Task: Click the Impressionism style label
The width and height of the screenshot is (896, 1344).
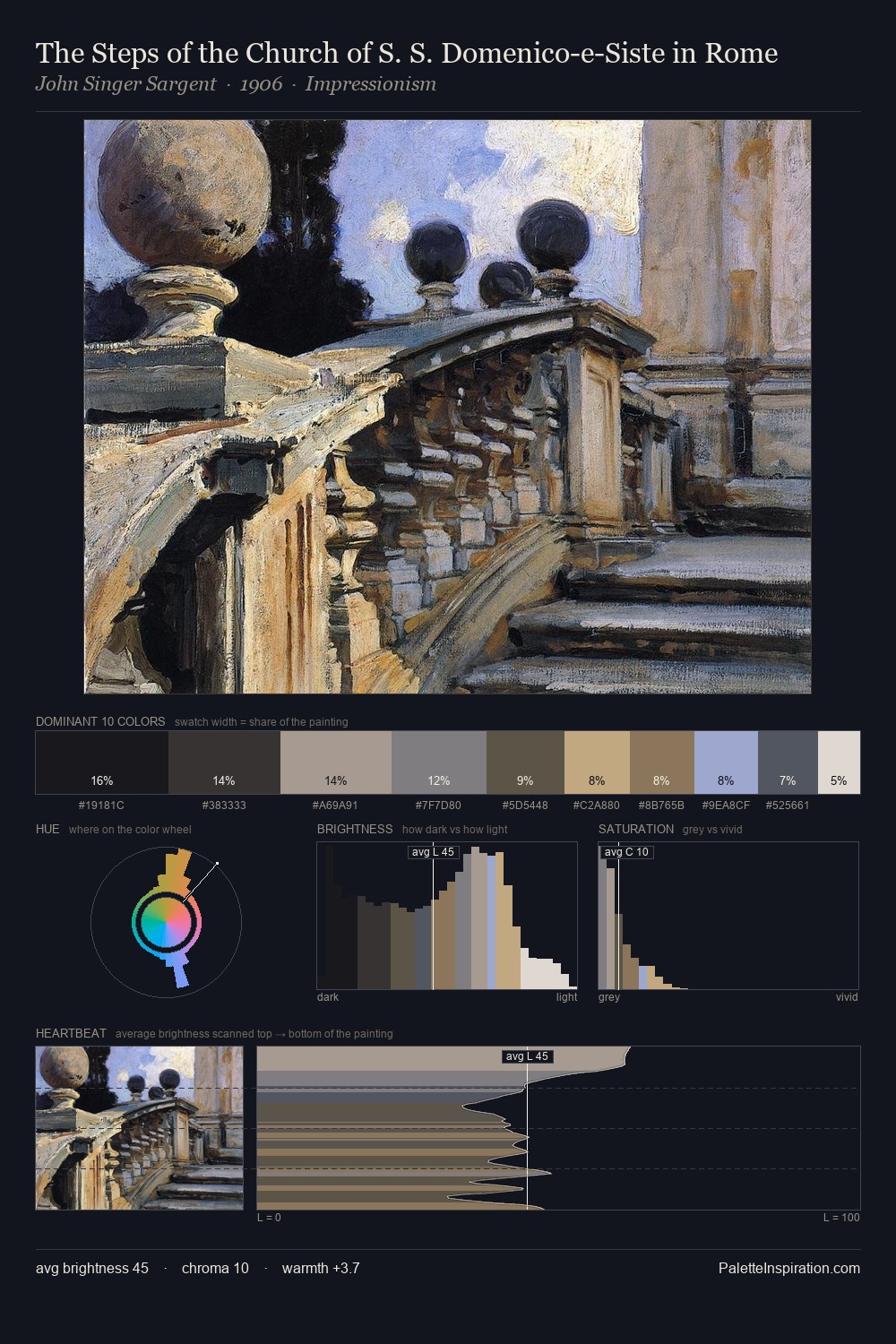Action: click(370, 84)
